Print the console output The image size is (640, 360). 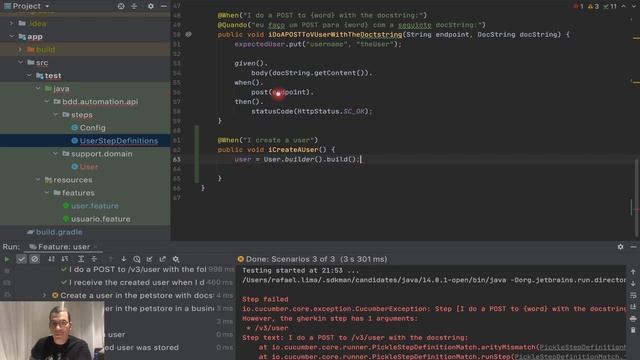pyautogui.click(x=633, y=319)
